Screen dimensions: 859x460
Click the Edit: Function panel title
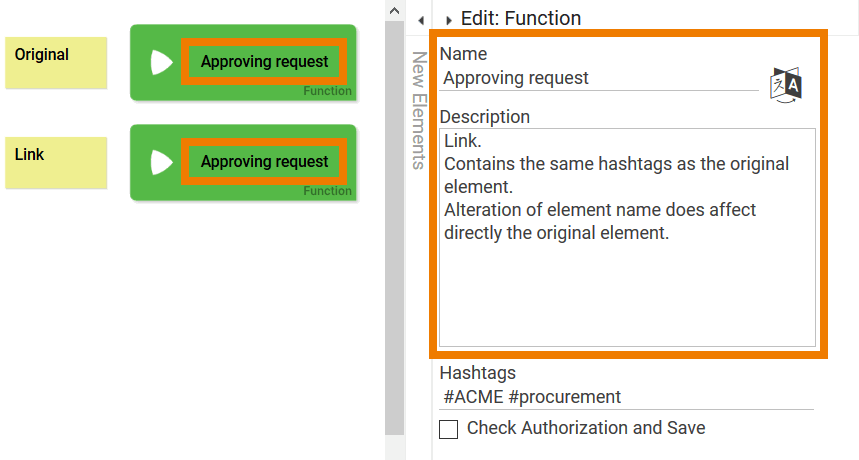point(520,18)
